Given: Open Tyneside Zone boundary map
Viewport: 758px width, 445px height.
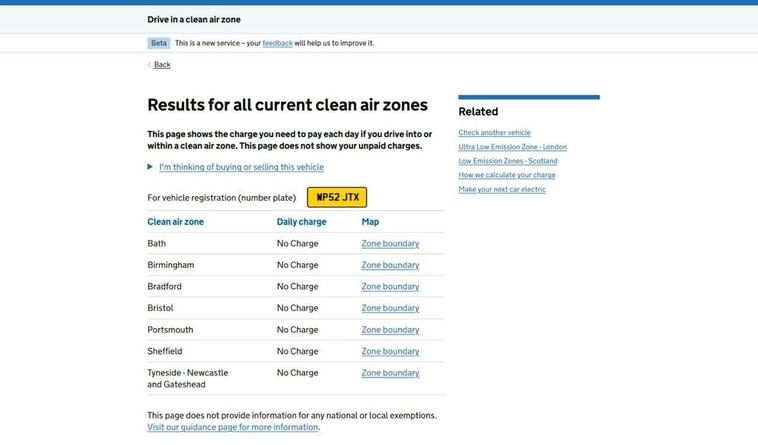Looking at the screenshot, I should coord(390,373).
